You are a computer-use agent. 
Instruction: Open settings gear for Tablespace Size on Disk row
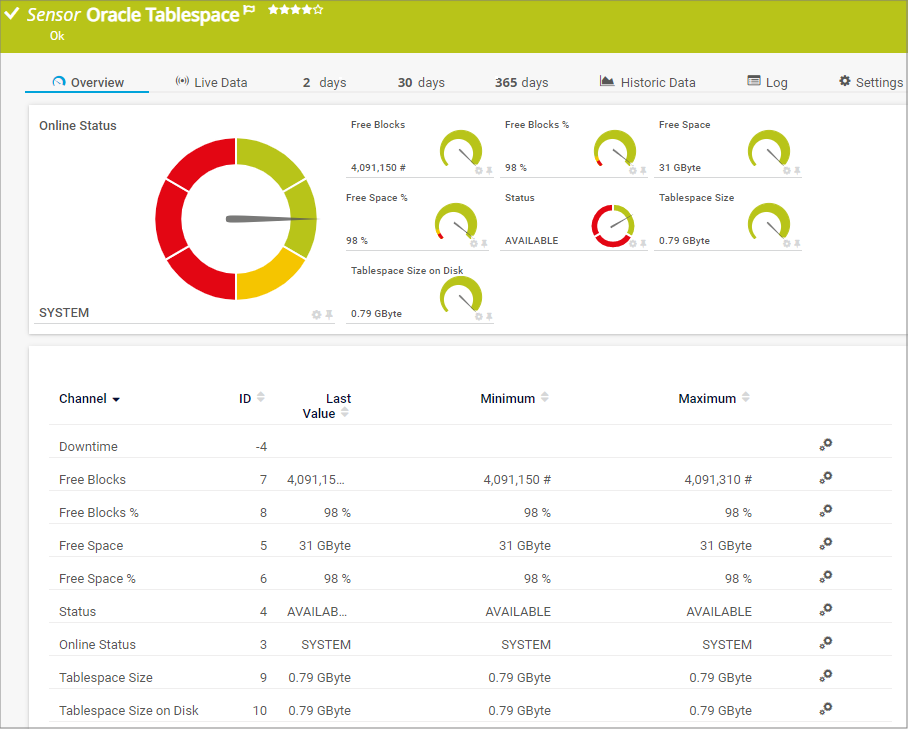[x=825, y=709]
